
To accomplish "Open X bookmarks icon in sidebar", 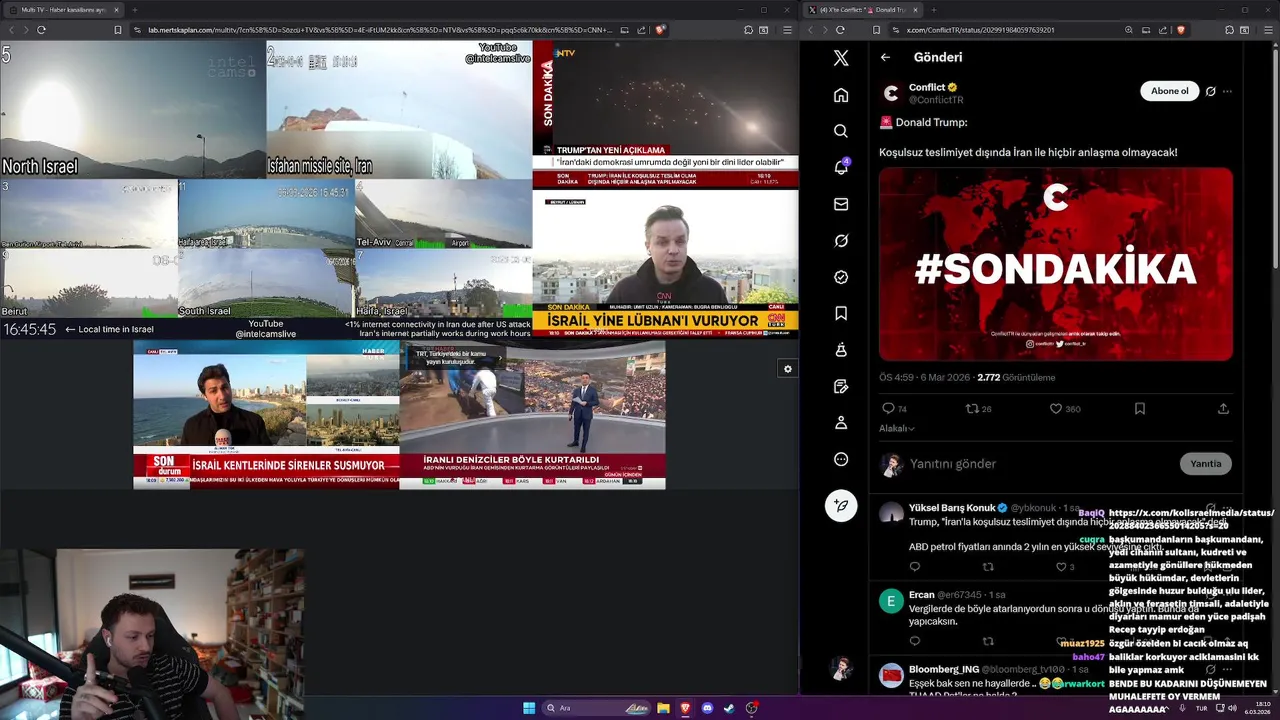I will tap(841, 314).
